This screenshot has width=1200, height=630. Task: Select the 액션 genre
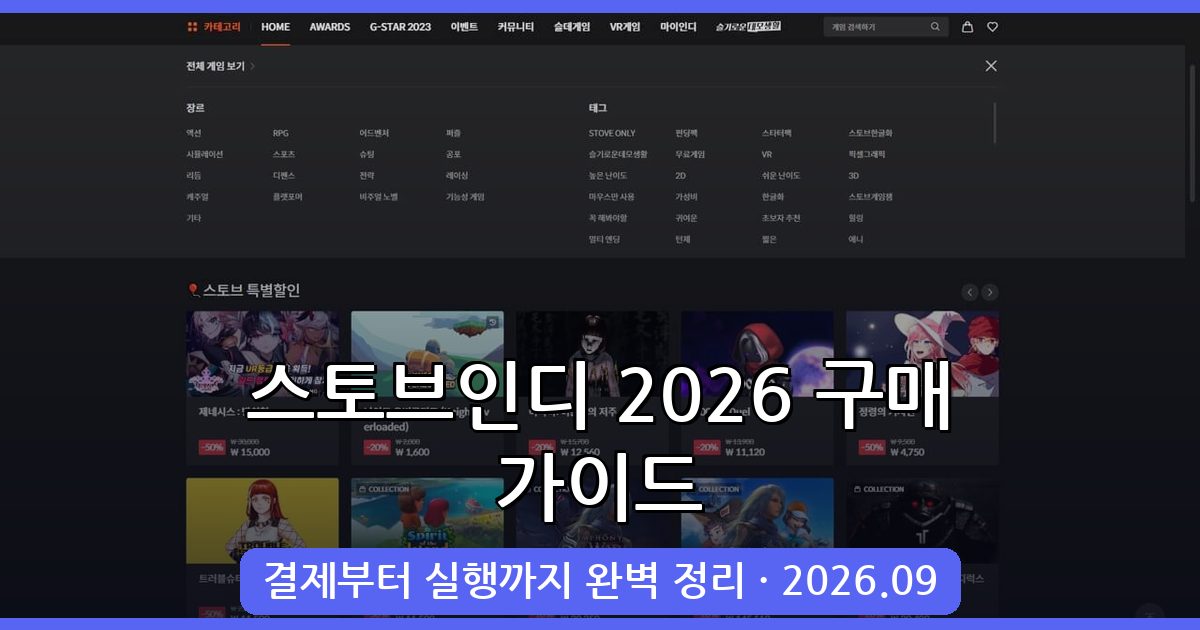pyautogui.click(x=194, y=133)
